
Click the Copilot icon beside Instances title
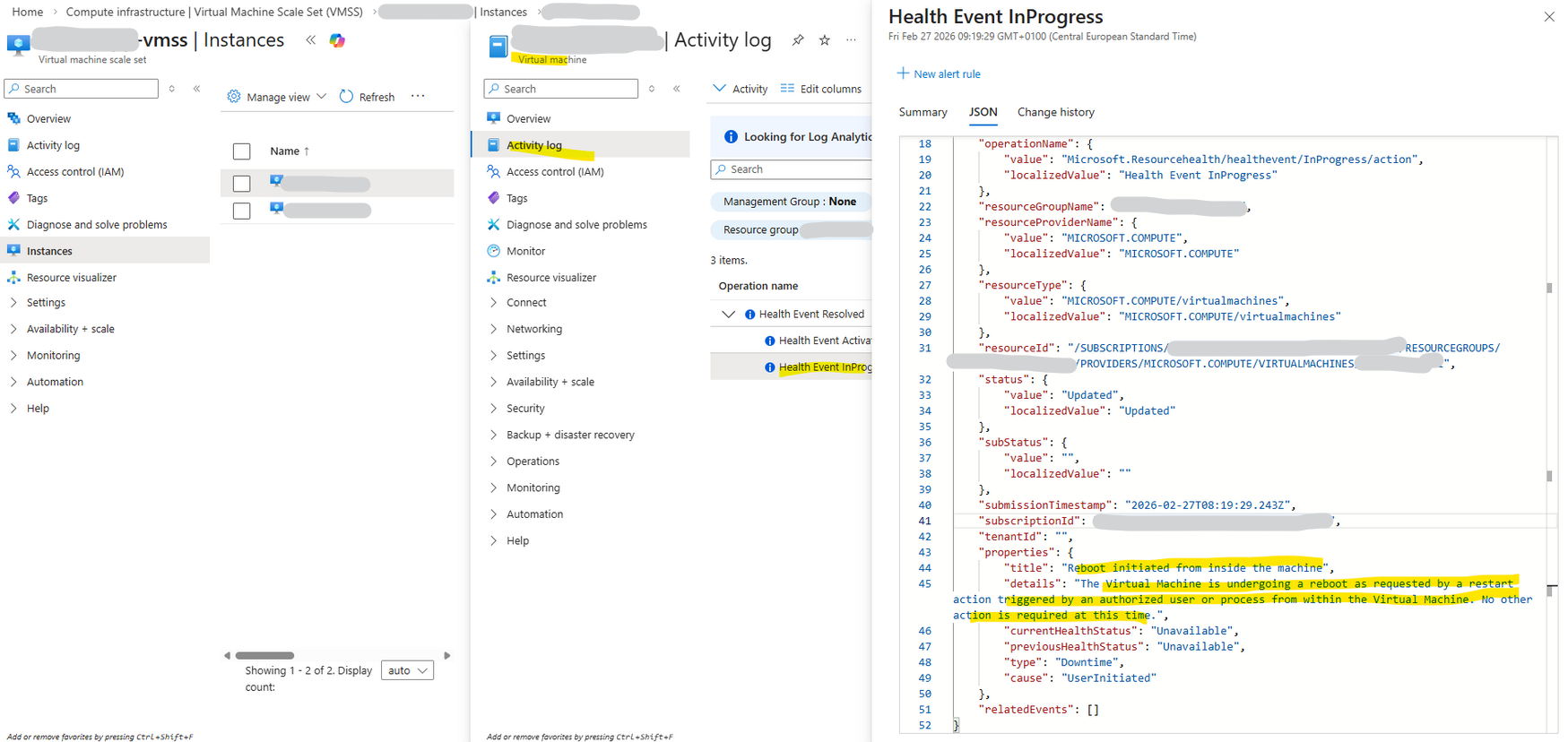click(337, 40)
